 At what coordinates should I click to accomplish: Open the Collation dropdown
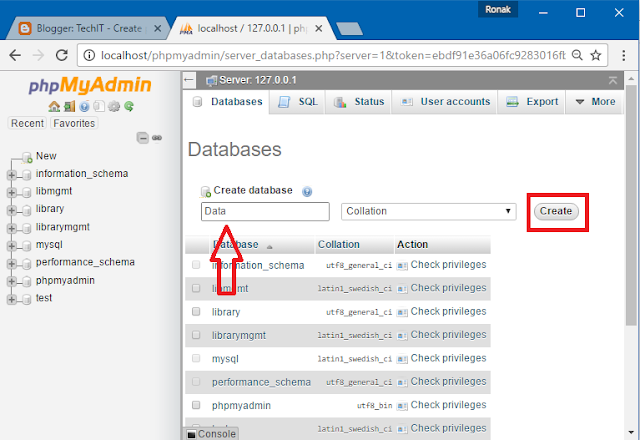click(429, 211)
